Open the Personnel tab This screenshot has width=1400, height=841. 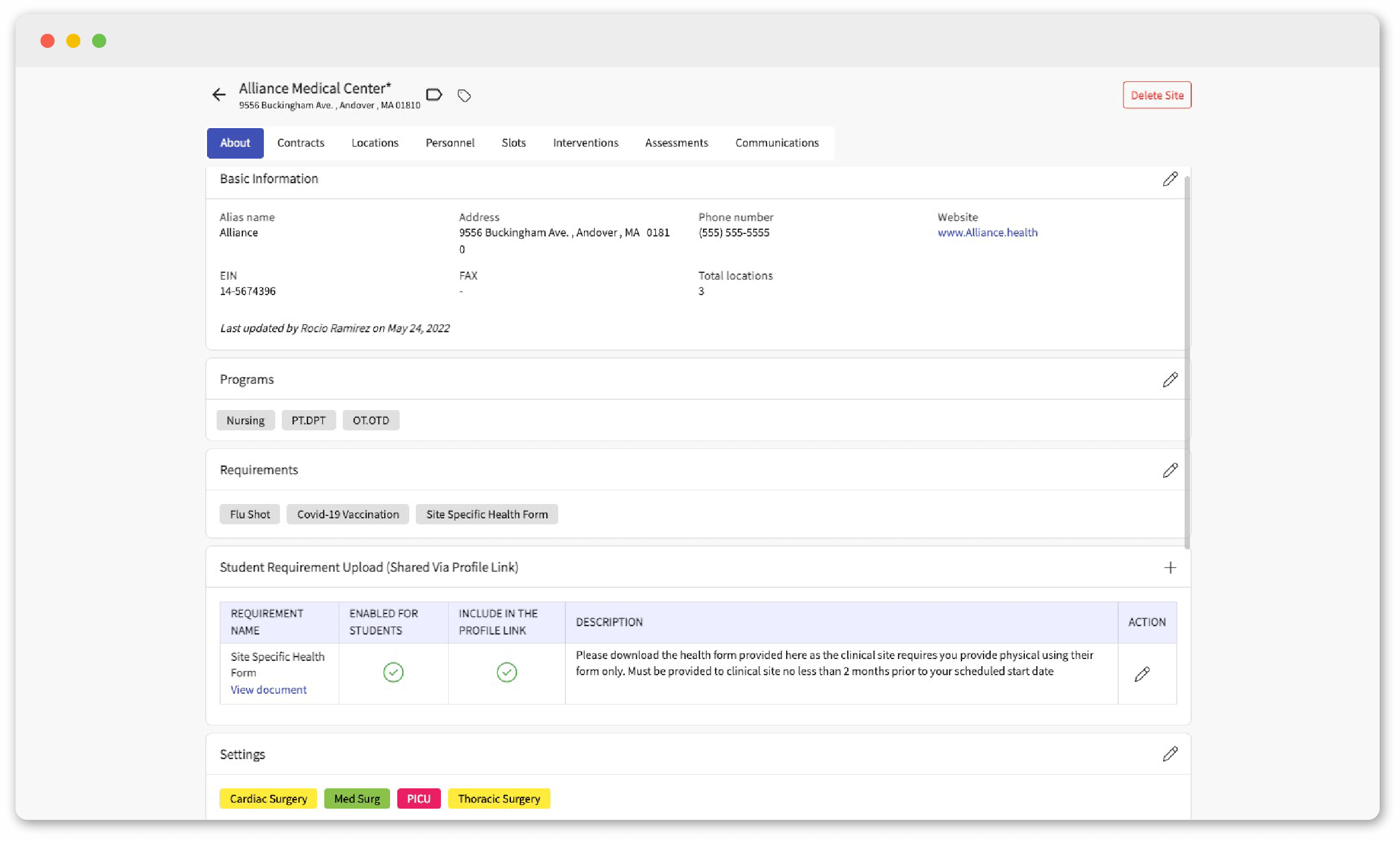[450, 142]
